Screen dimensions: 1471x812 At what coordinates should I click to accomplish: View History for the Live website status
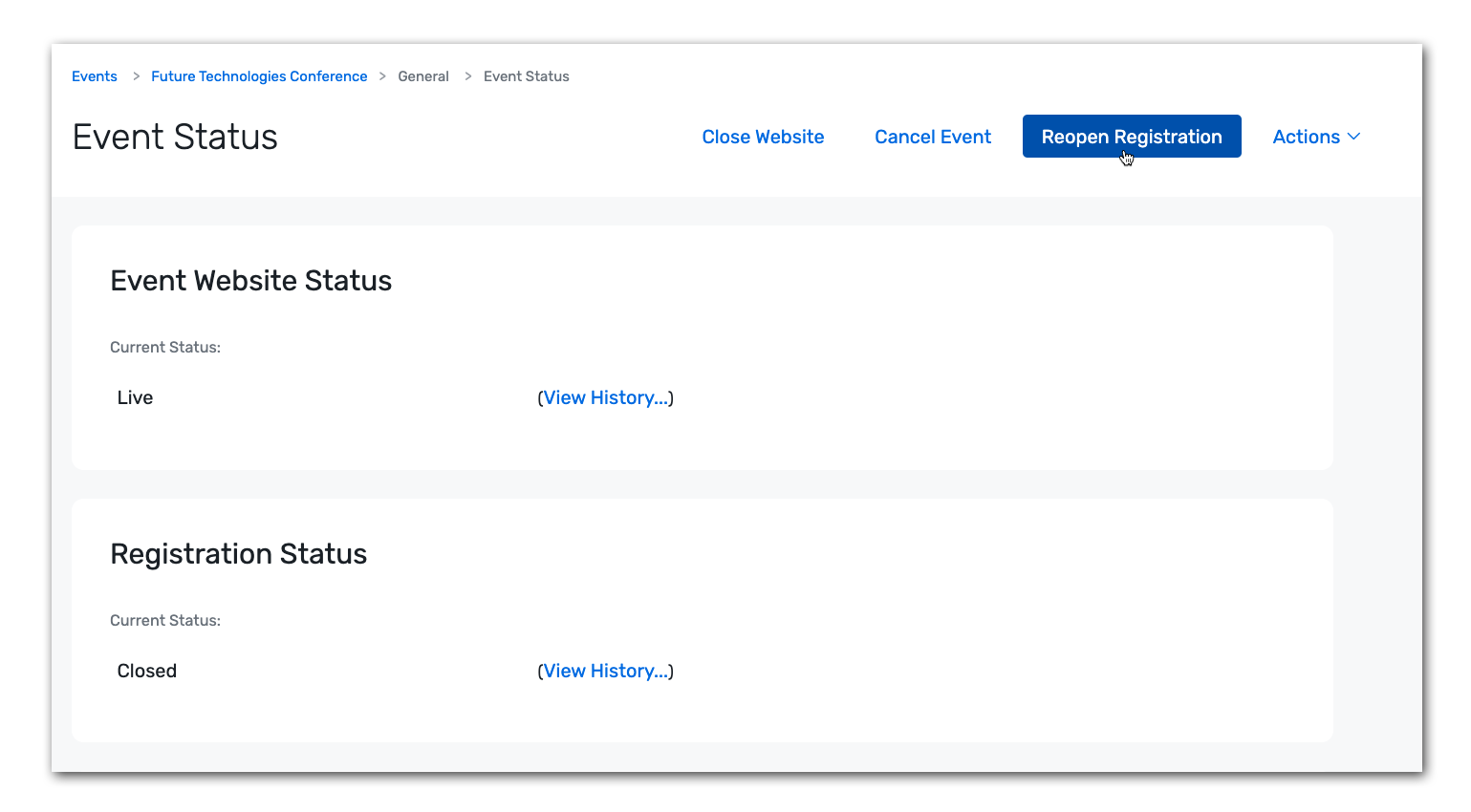(x=605, y=398)
